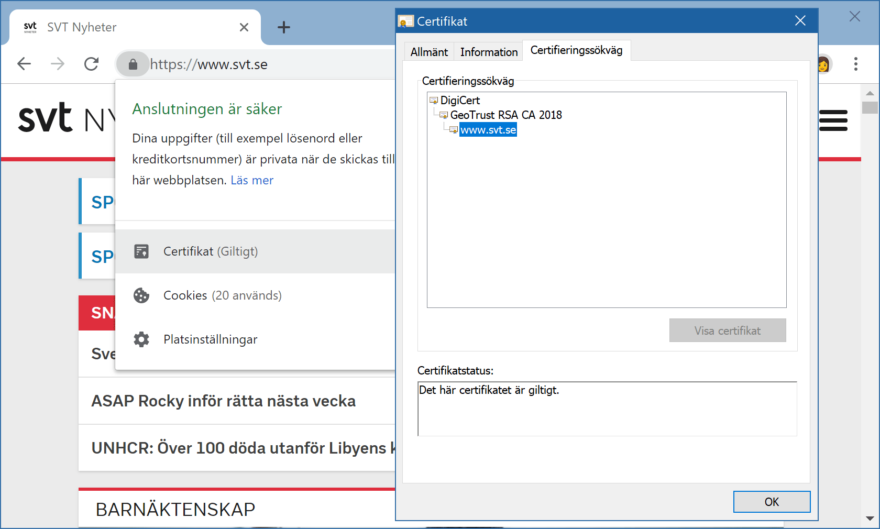Image resolution: width=880 pixels, height=529 pixels.
Task: Open Platsinställningar entry
Action: click(255, 339)
